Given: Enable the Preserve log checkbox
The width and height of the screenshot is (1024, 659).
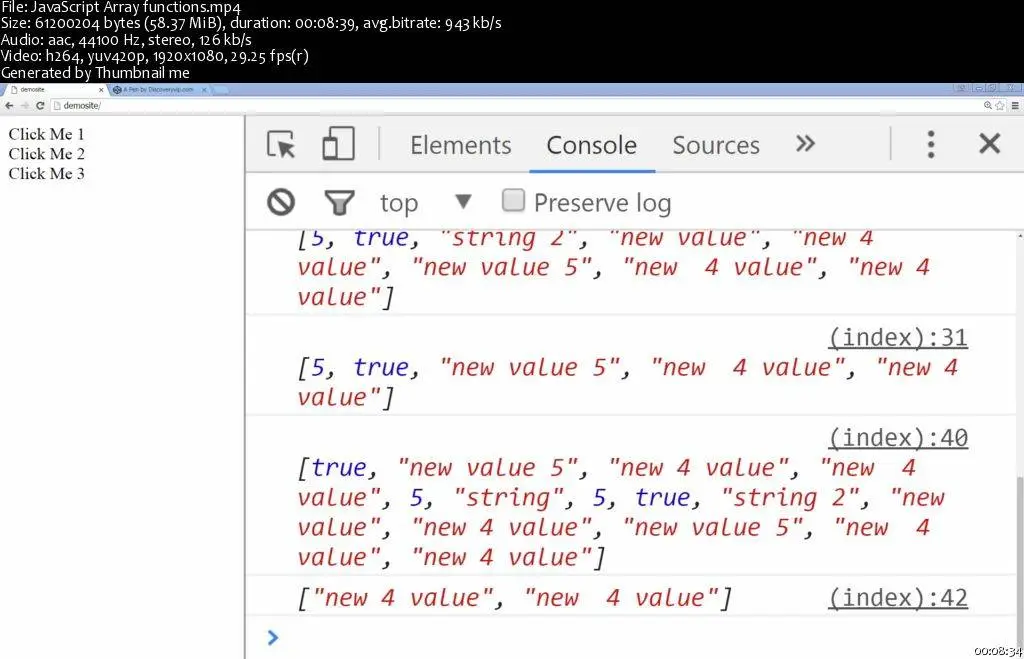Looking at the screenshot, I should [x=513, y=200].
